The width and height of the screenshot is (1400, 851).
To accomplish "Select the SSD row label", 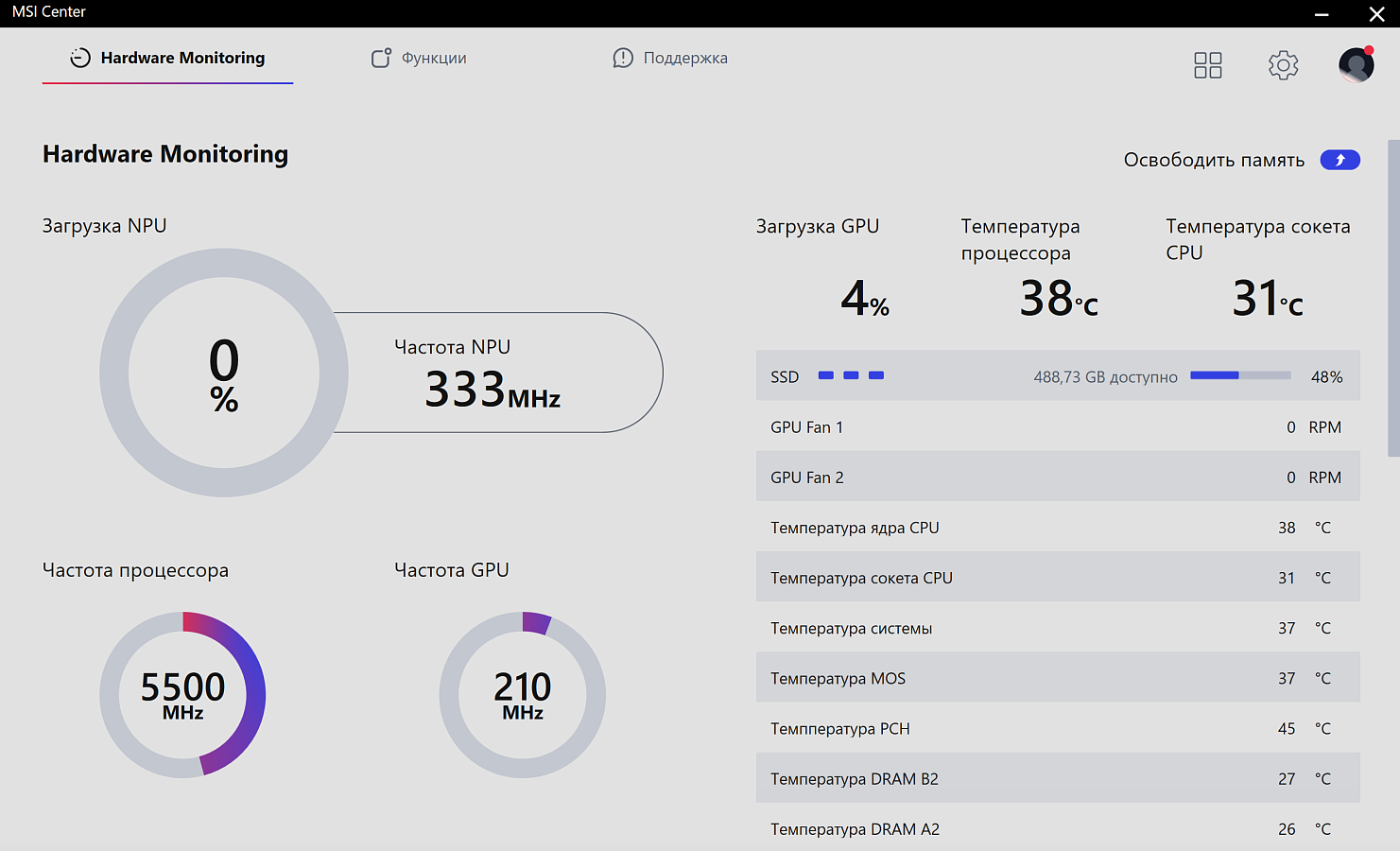I will pos(785,376).
